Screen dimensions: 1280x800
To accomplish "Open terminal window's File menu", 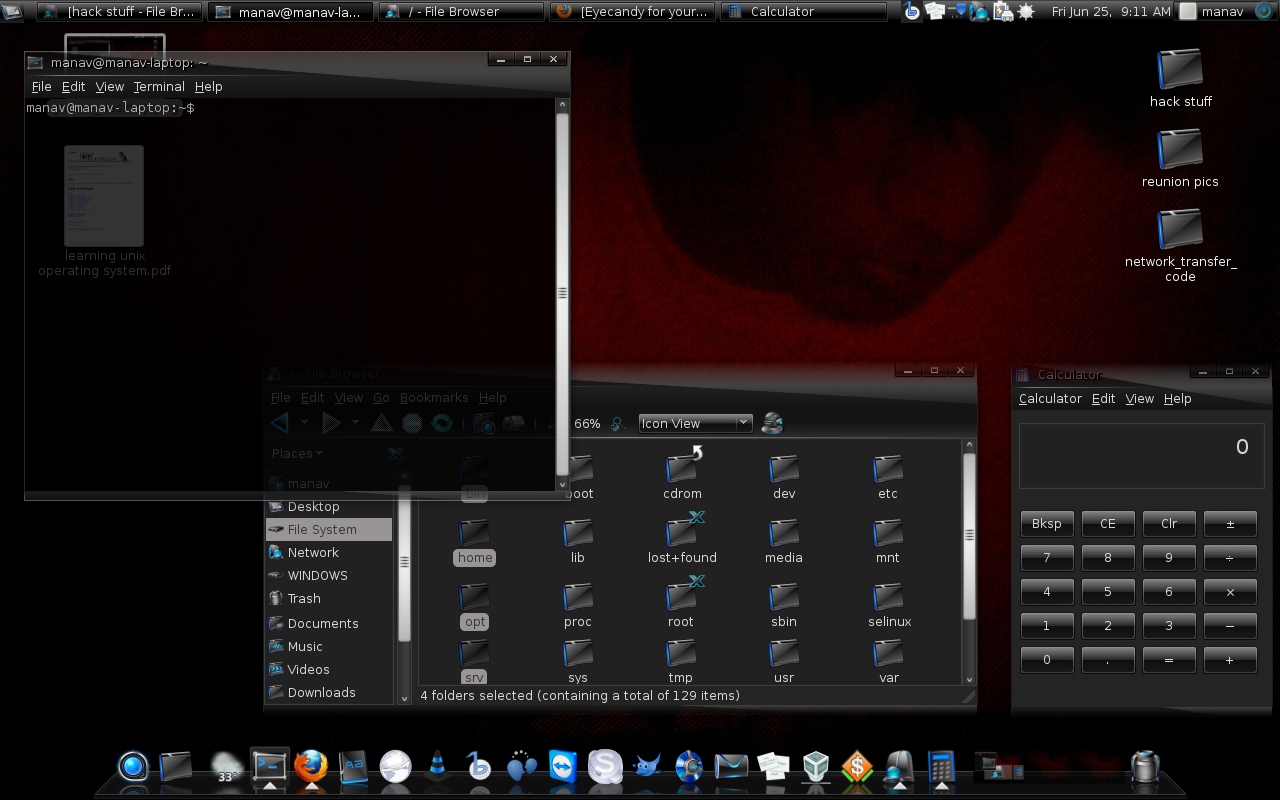I will [41, 87].
